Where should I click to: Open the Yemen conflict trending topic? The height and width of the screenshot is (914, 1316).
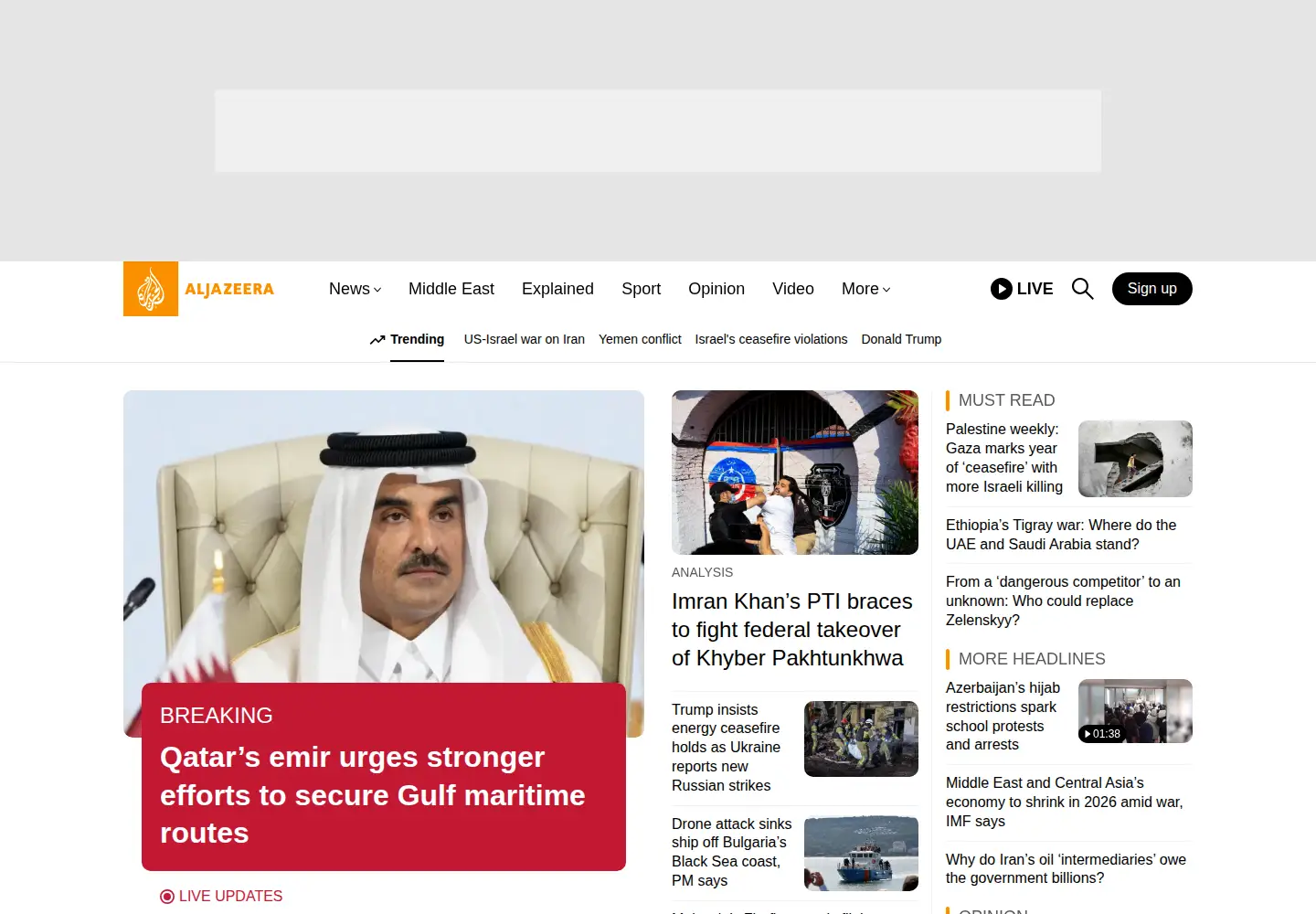click(640, 339)
